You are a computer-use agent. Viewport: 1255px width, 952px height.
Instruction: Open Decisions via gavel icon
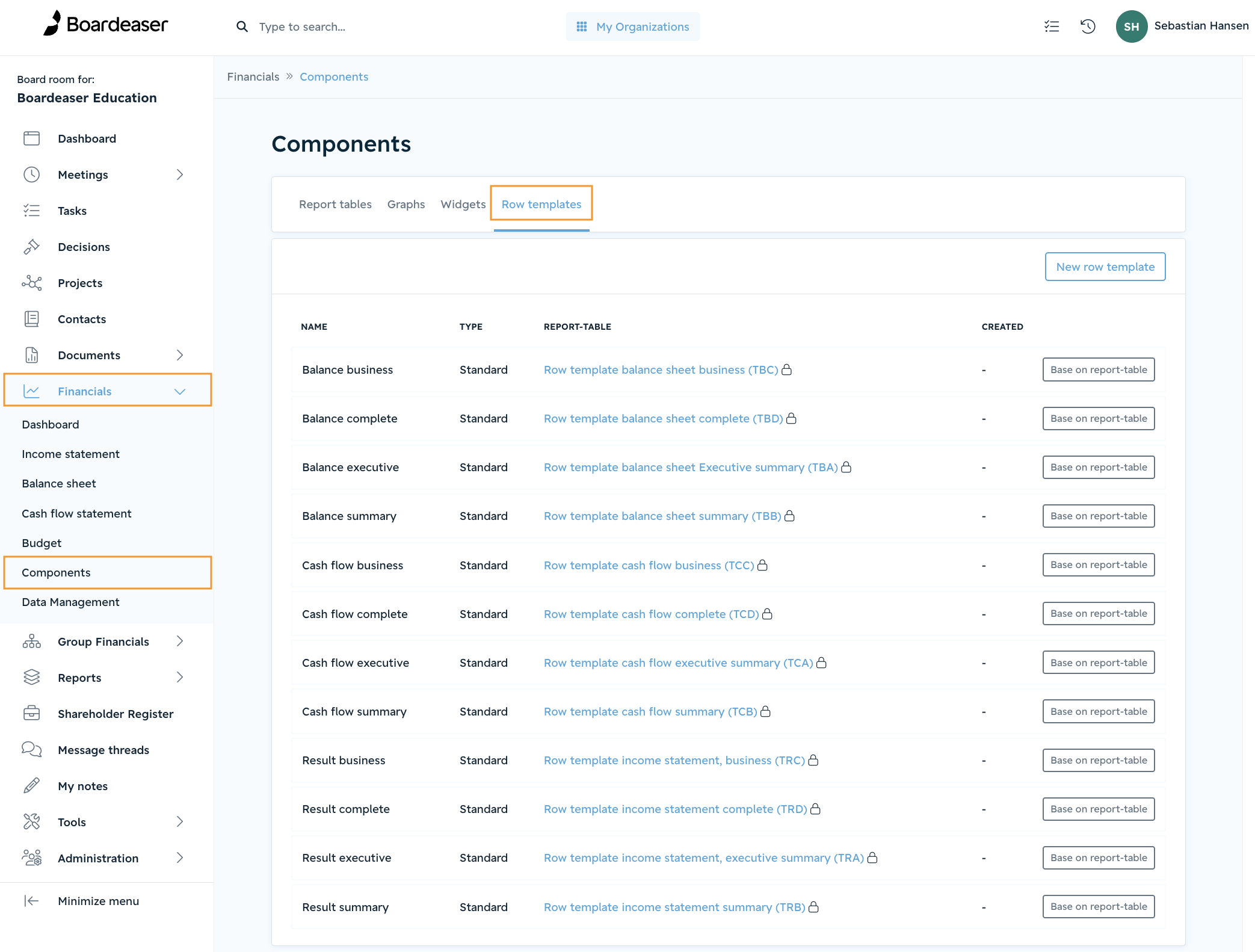32,247
